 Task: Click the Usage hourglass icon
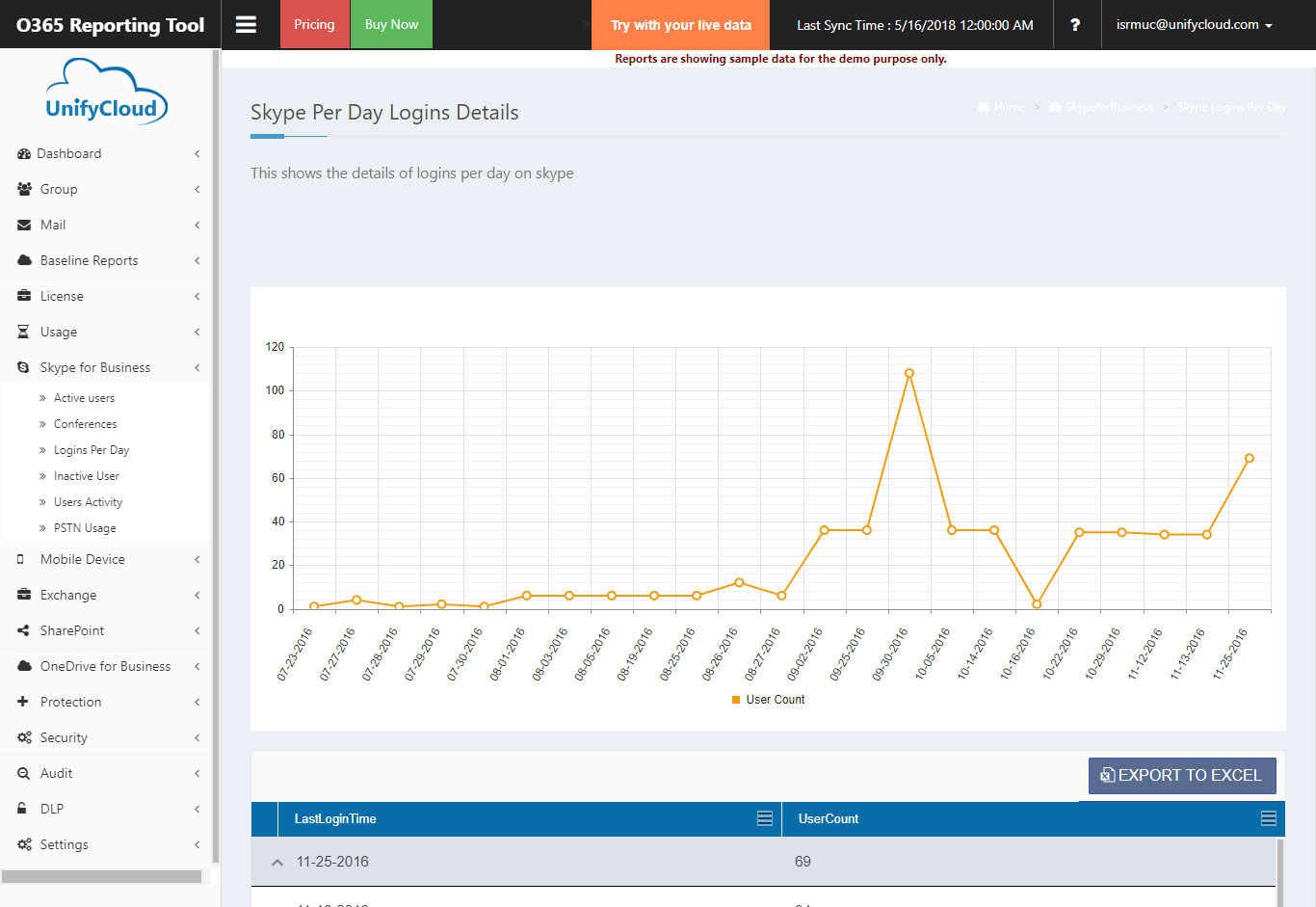pyautogui.click(x=23, y=332)
